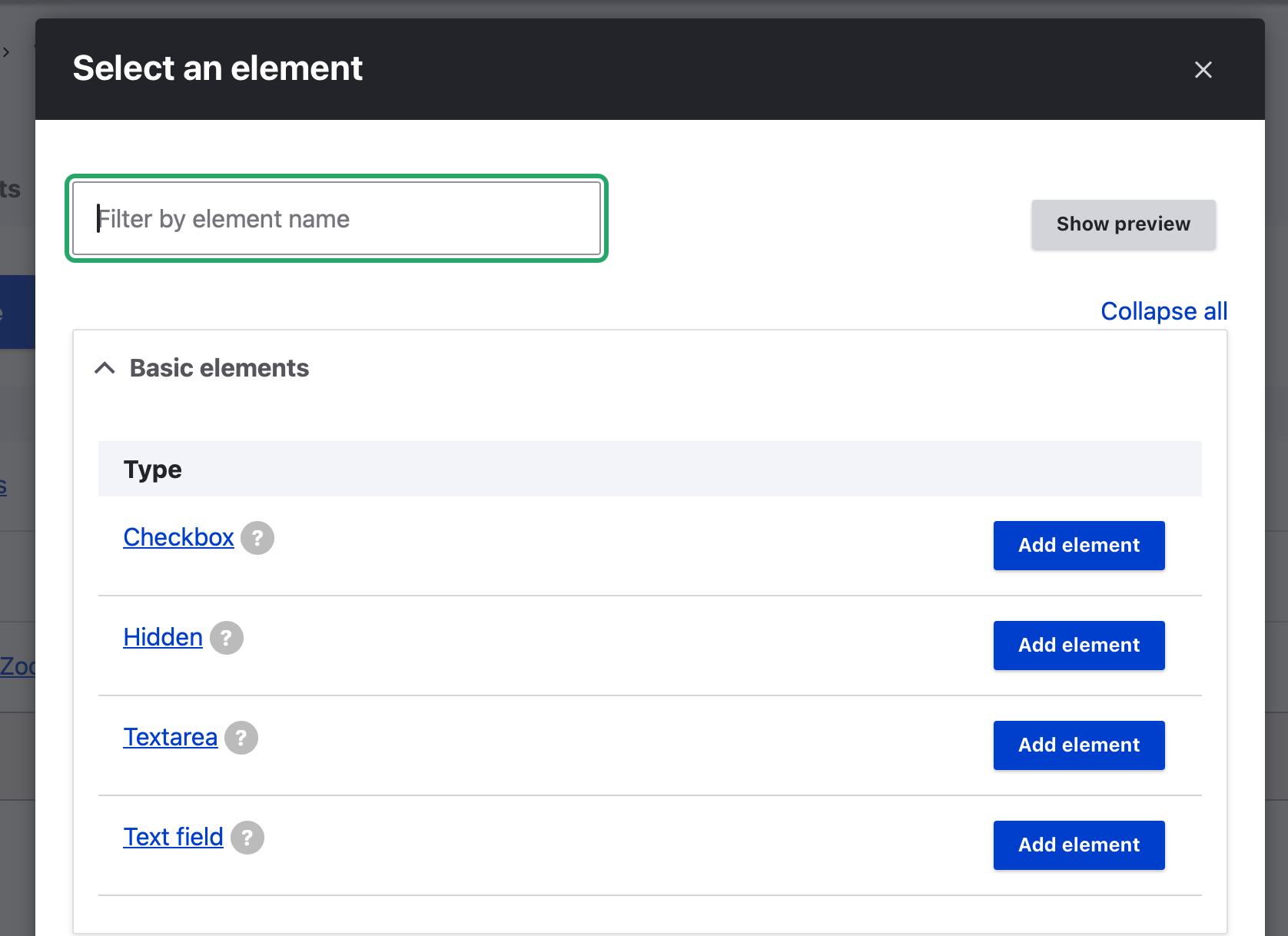Show help for the Textarea element
Image resolution: width=1288 pixels, height=936 pixels.
(x=241, y=738)
